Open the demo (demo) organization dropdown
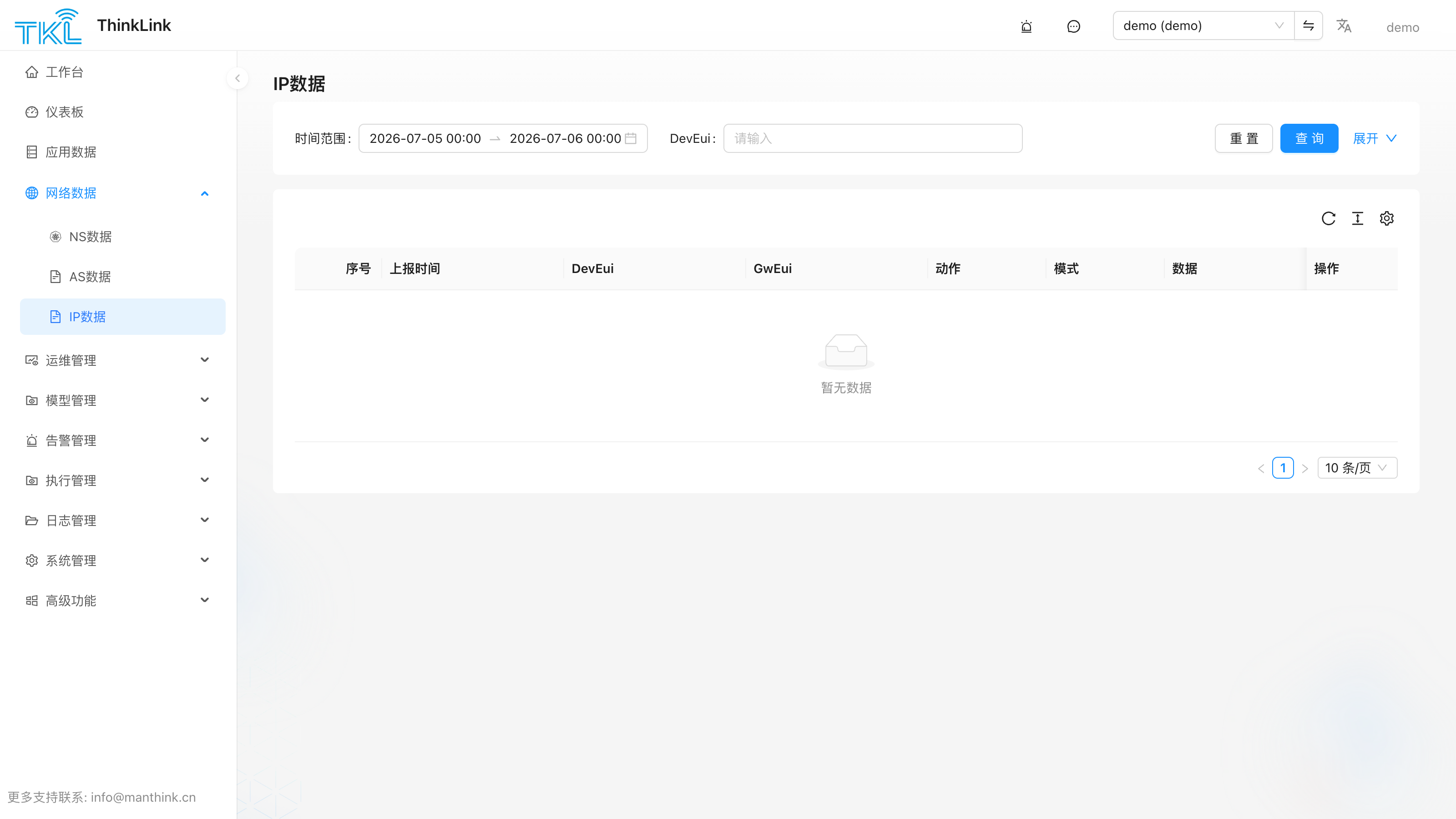Image resolution: width=1456 pixels, height=819 pixels. coord(1203,25)
